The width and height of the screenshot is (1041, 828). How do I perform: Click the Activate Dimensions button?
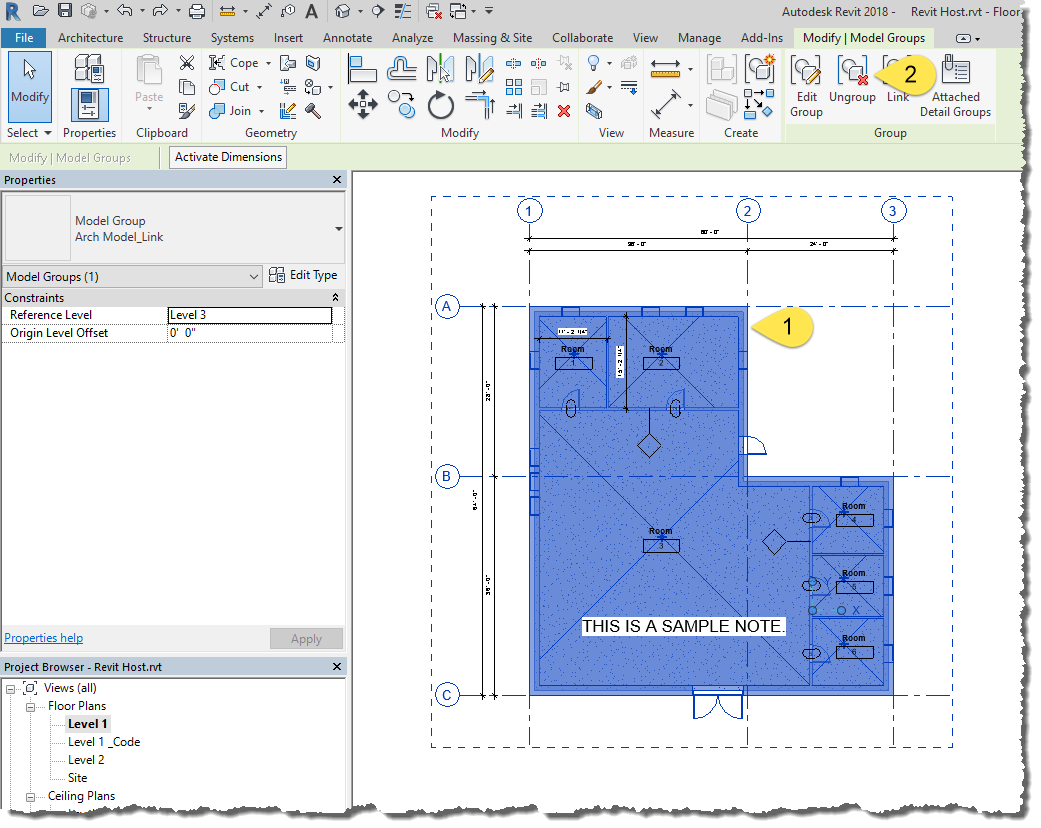tap(227, 157)
